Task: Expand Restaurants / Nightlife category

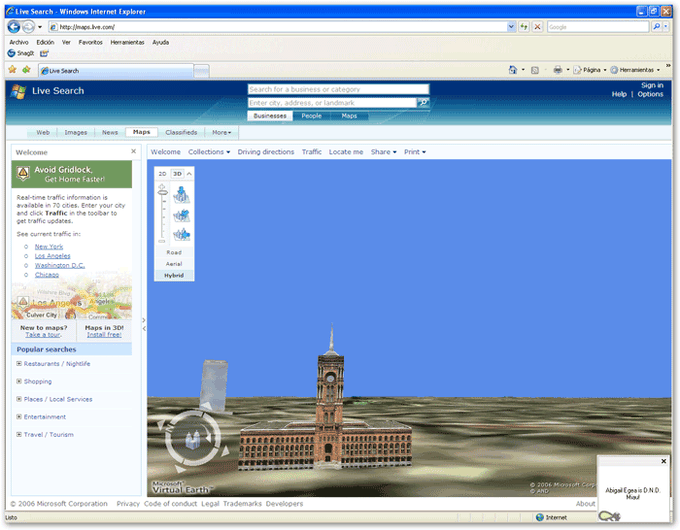Action: [19, 363]
